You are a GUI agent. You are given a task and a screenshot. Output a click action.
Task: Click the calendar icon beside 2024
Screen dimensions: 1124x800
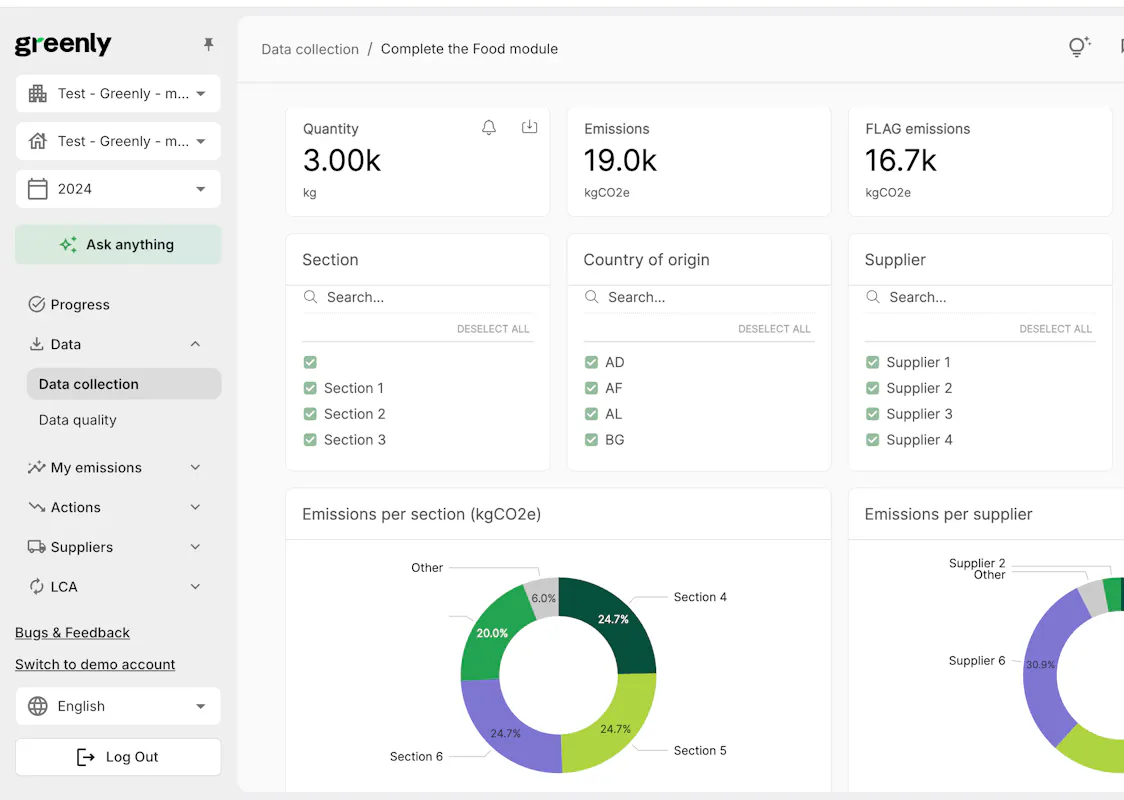coord(37,189)
